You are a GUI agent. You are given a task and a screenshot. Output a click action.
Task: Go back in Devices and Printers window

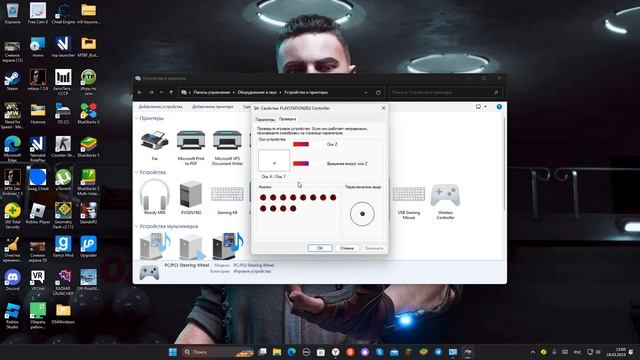(140, 93)
